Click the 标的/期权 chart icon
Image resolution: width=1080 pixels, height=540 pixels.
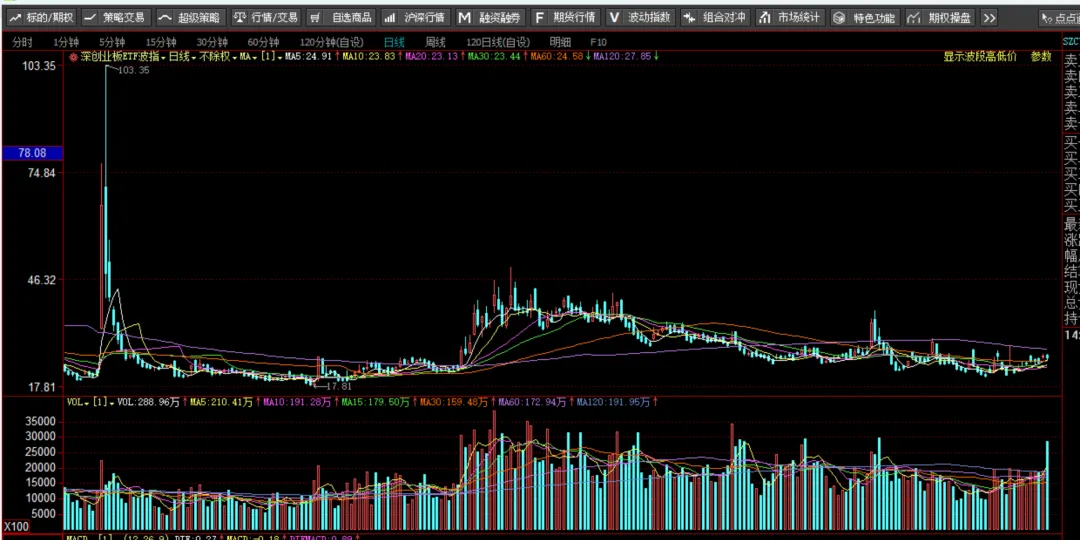tap(14, 18)
